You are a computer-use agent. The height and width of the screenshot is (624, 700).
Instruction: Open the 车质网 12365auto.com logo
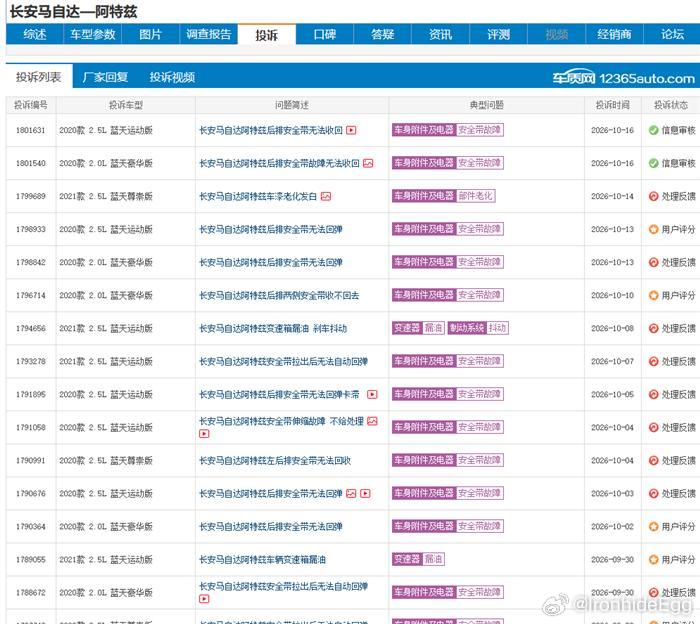pos(623,78)
